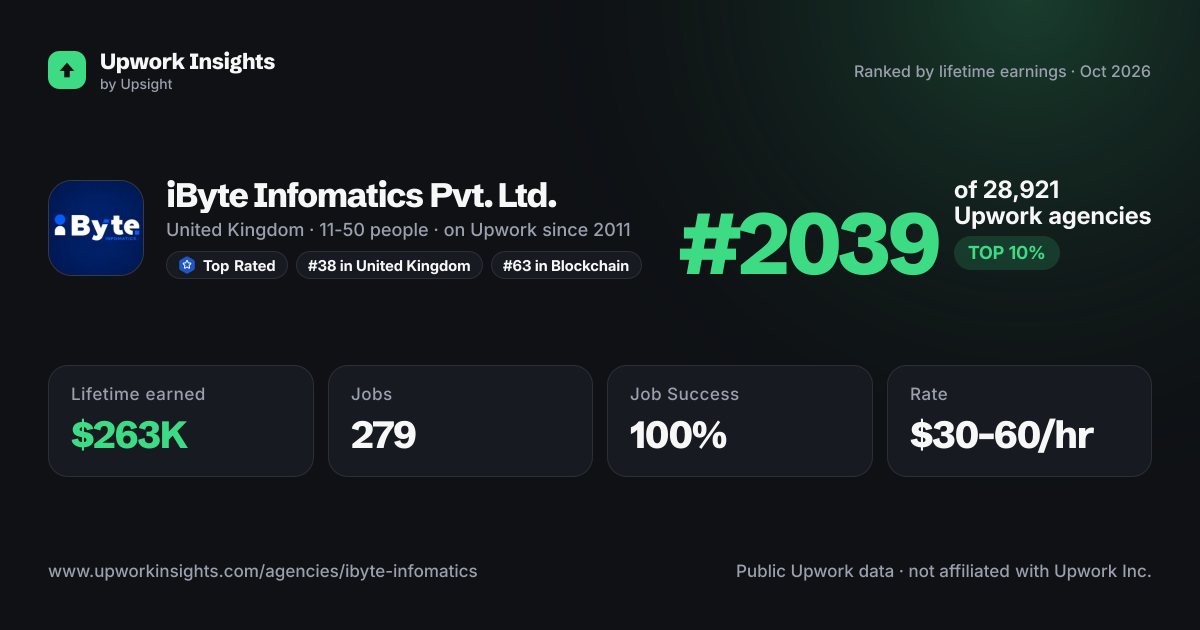
Task: Click the Top Rated badge icon
Action: click(x=187, y=266)
